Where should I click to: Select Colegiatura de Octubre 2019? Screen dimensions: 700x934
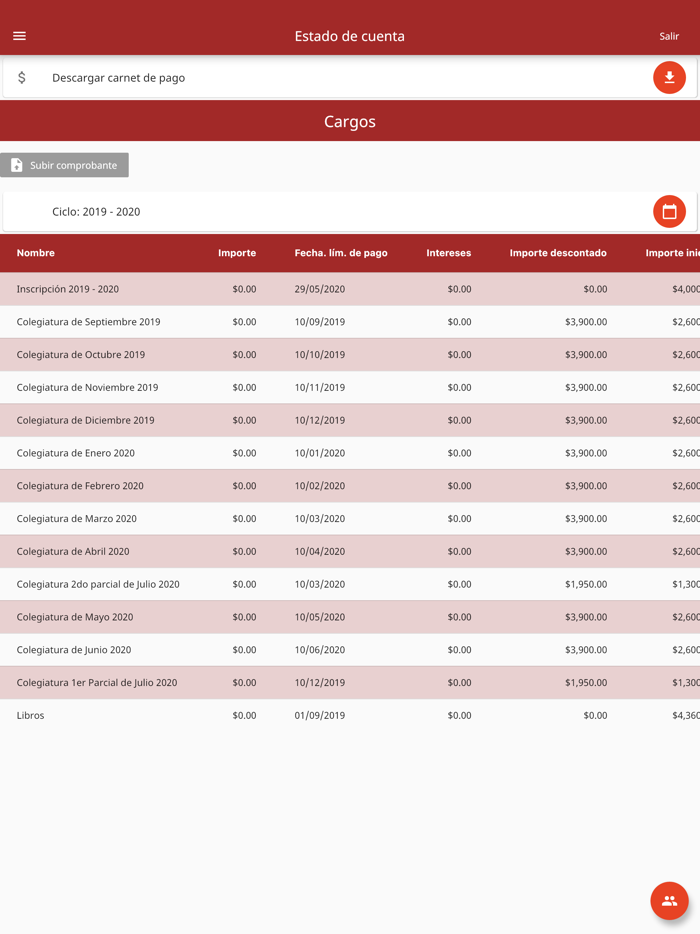pyautogui.click(x=350, y=354)
